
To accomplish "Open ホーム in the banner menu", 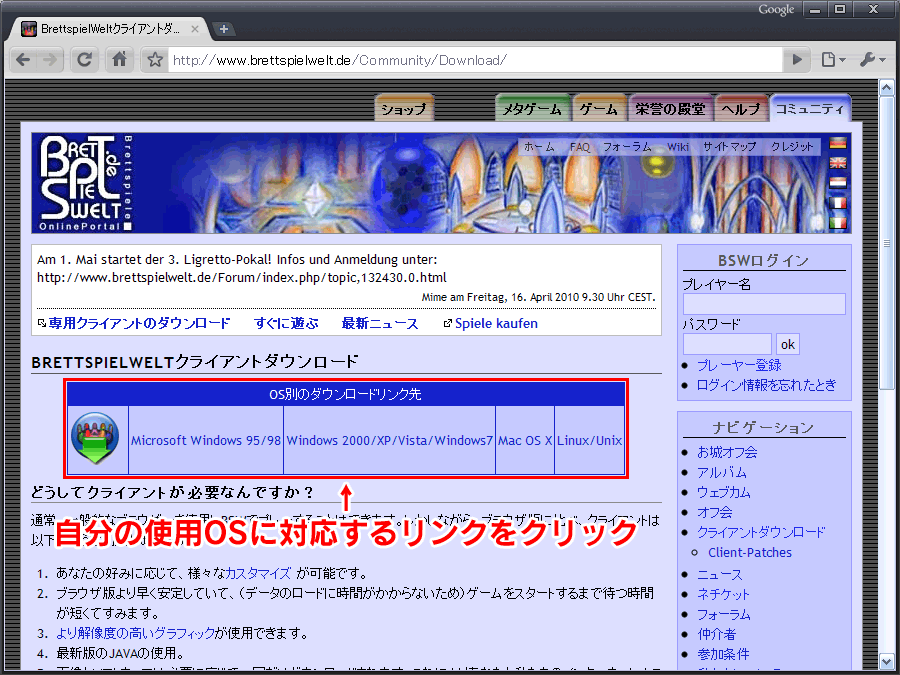I will (x=539, y=147).
